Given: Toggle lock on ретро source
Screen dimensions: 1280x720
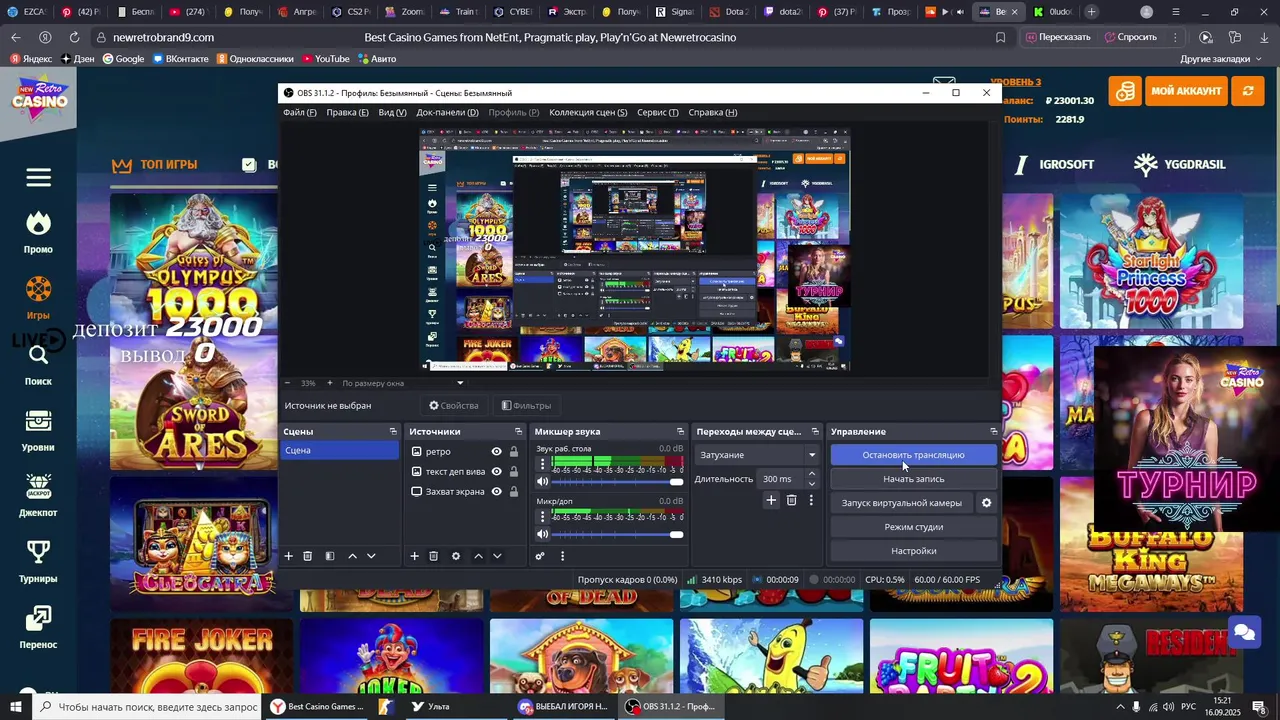Looking at the screenshot, I should point(514,452).
